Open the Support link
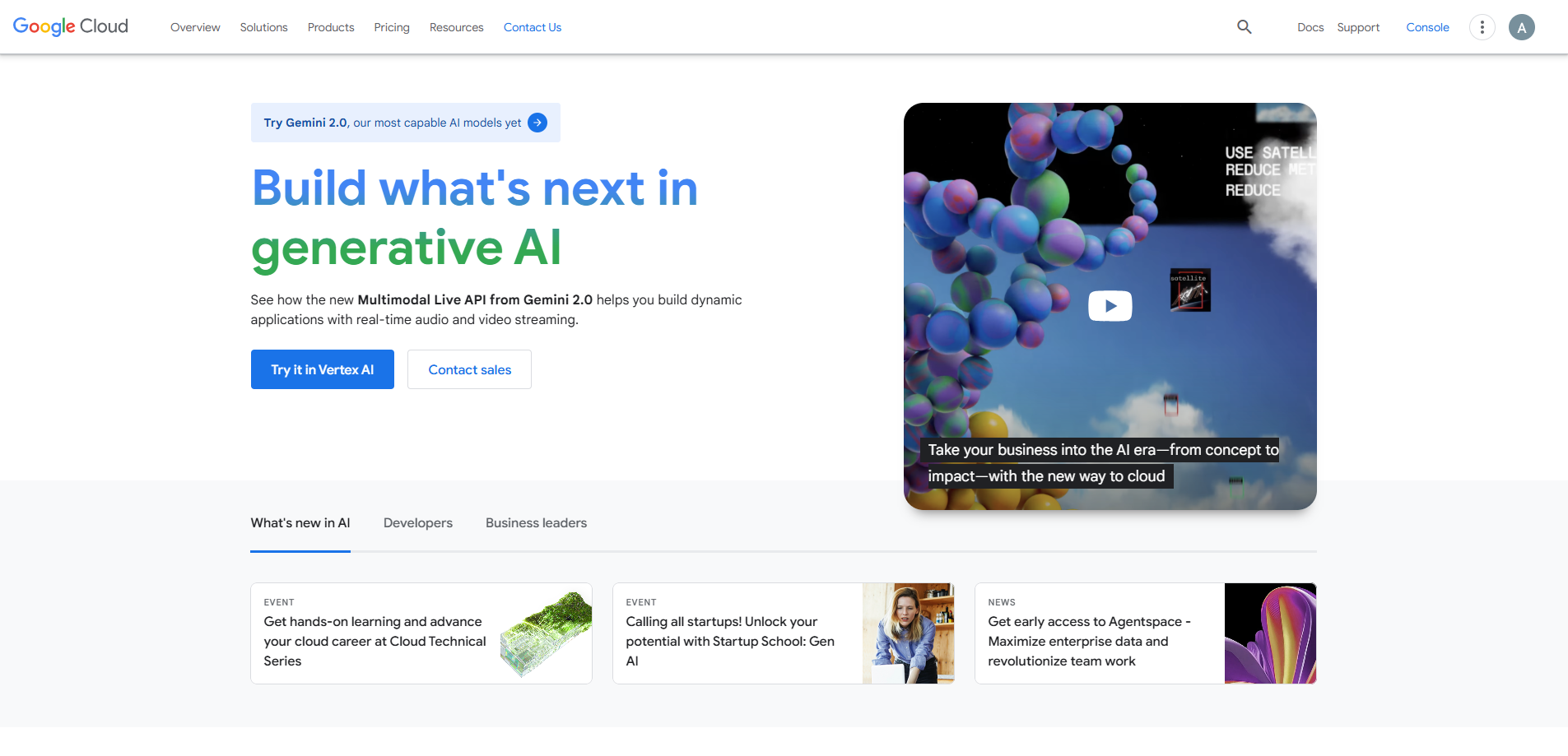Screen dimensions: 1568x756 coord(1358,27)
